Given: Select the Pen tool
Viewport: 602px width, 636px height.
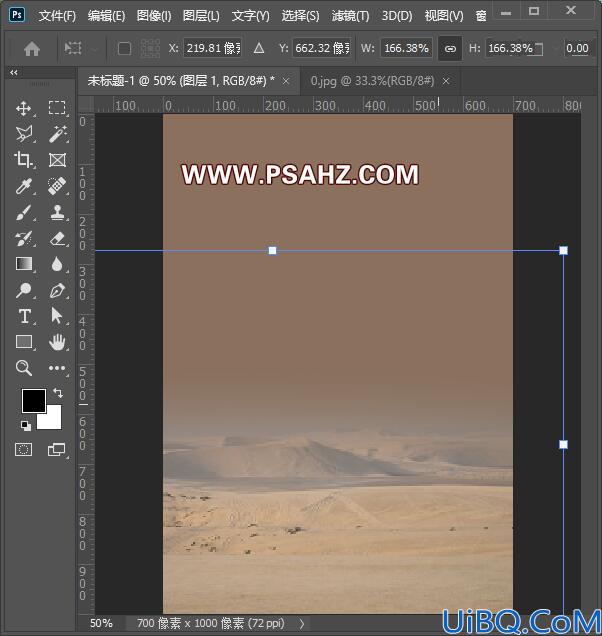Looking at the screenshot, I should [57, 290].
